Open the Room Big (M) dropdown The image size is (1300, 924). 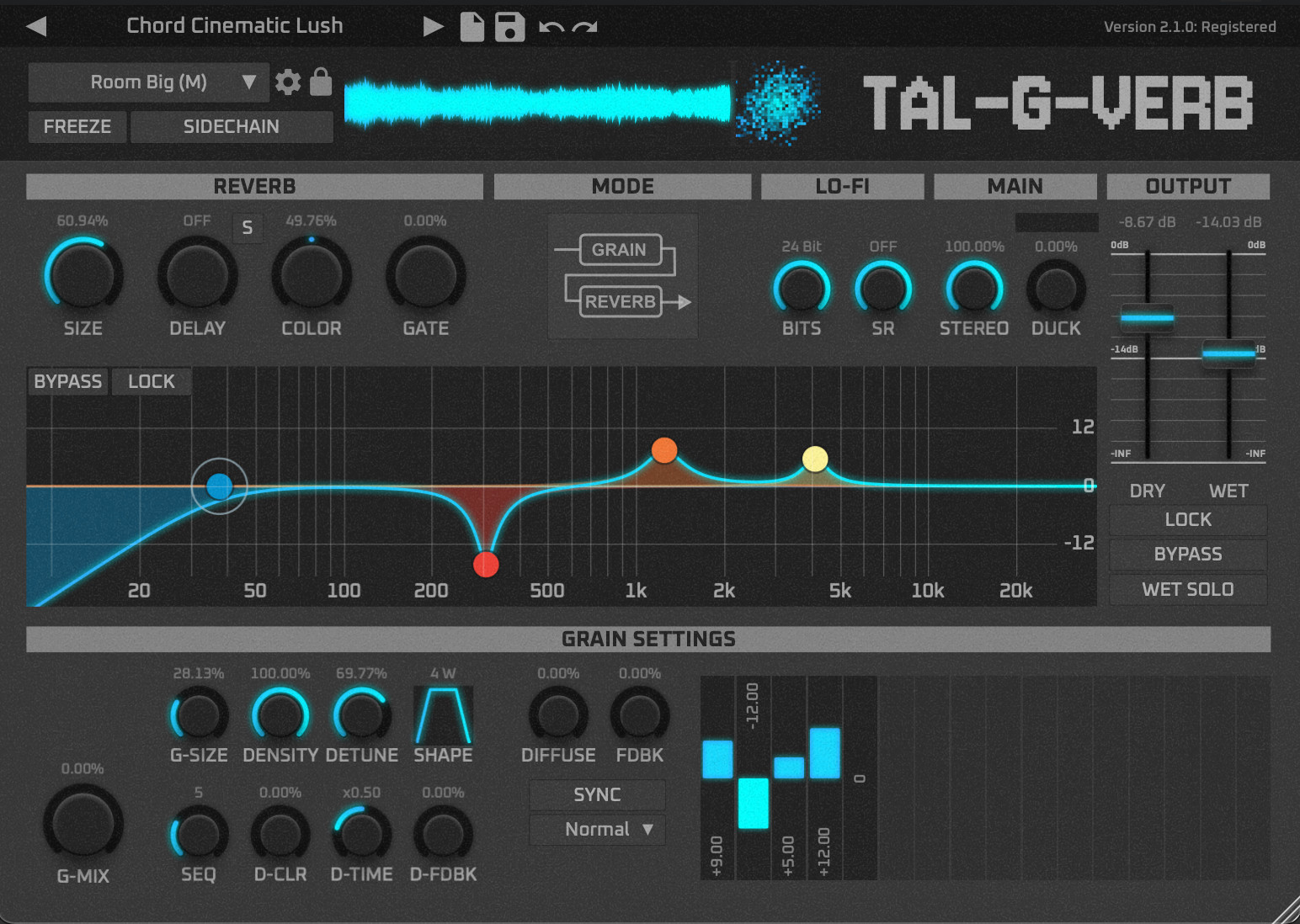coord(149,82)
